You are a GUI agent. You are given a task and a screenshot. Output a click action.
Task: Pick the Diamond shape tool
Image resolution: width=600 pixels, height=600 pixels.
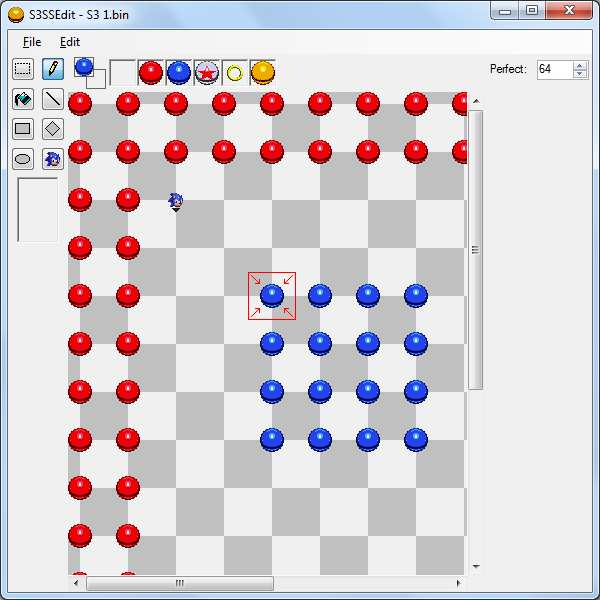(x=53, y=129)
